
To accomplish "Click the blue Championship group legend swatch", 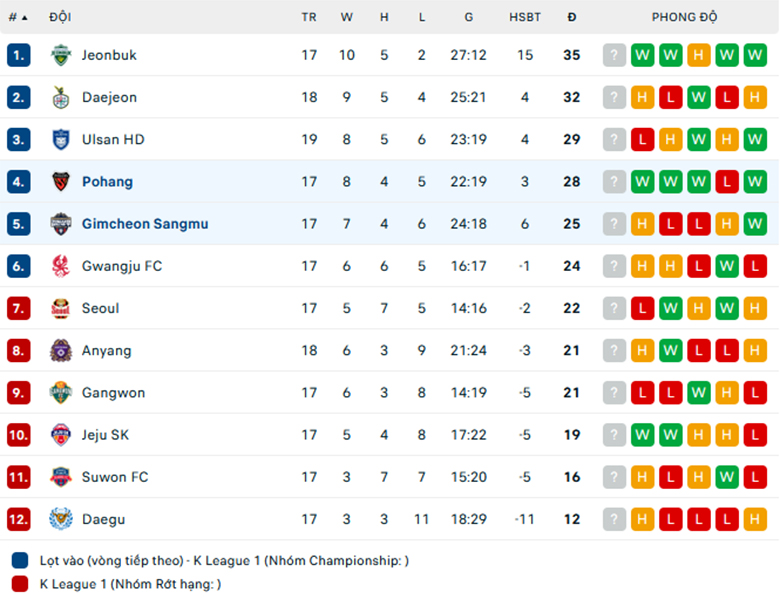I will coord(20,560).
